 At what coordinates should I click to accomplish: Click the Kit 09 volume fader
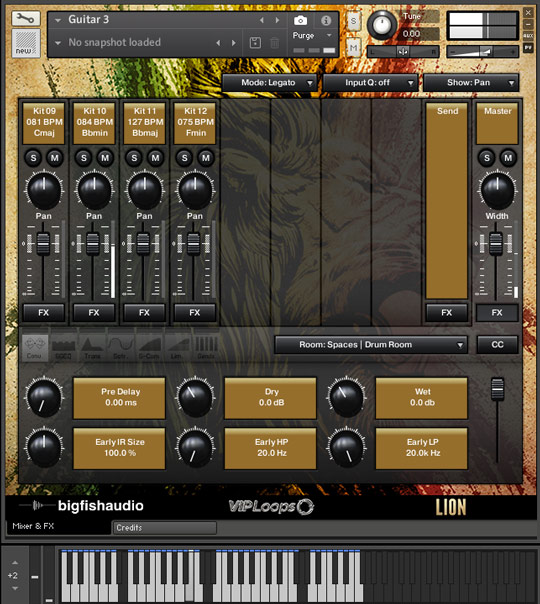click(x=43, y=243)
